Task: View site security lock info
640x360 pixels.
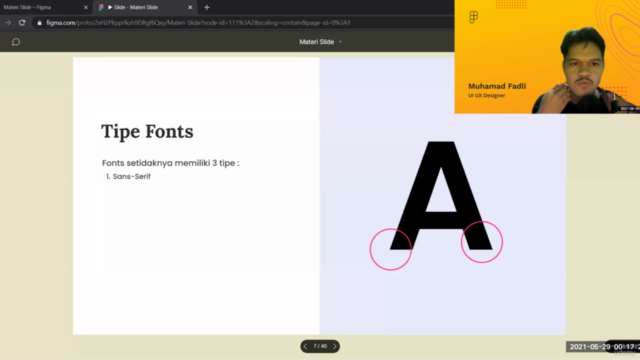Action: (40, 23)
